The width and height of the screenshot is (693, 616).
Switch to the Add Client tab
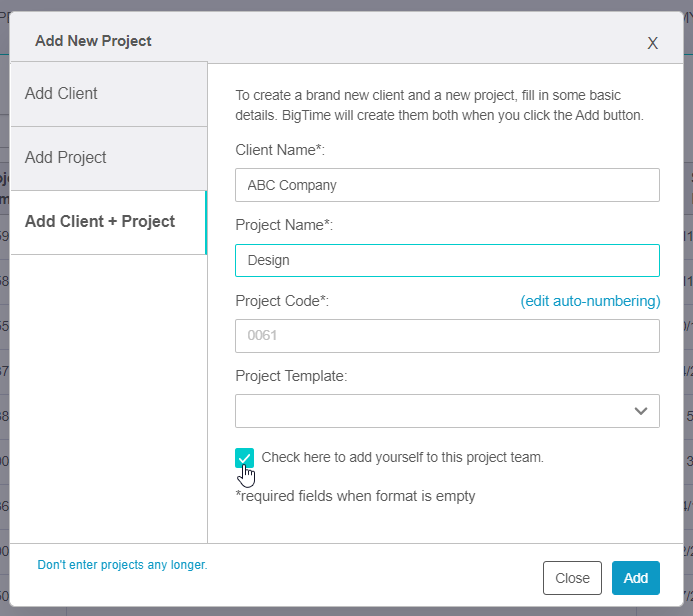point(108,94)
